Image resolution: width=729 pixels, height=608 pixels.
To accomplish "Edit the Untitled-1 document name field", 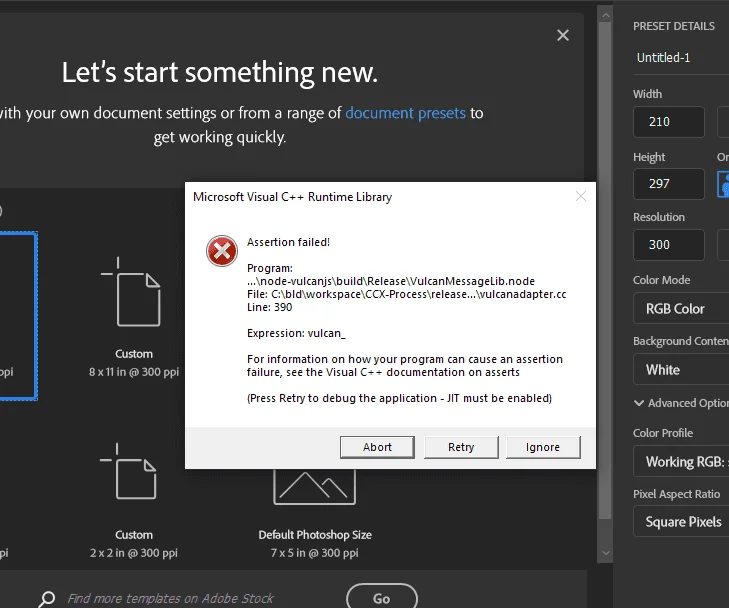I will (x=681, y=58).
